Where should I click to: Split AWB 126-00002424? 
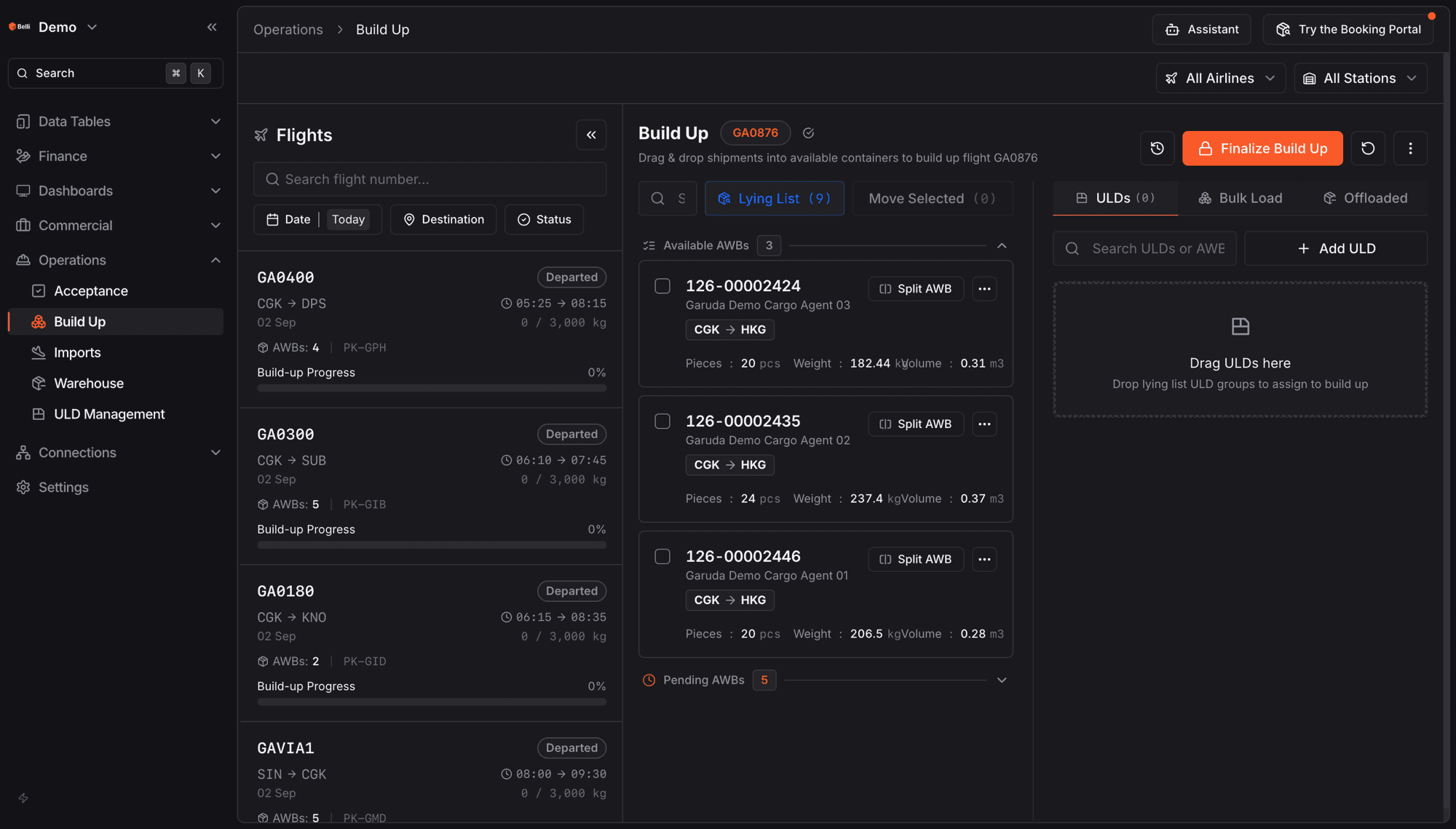(x=915, y=289)
